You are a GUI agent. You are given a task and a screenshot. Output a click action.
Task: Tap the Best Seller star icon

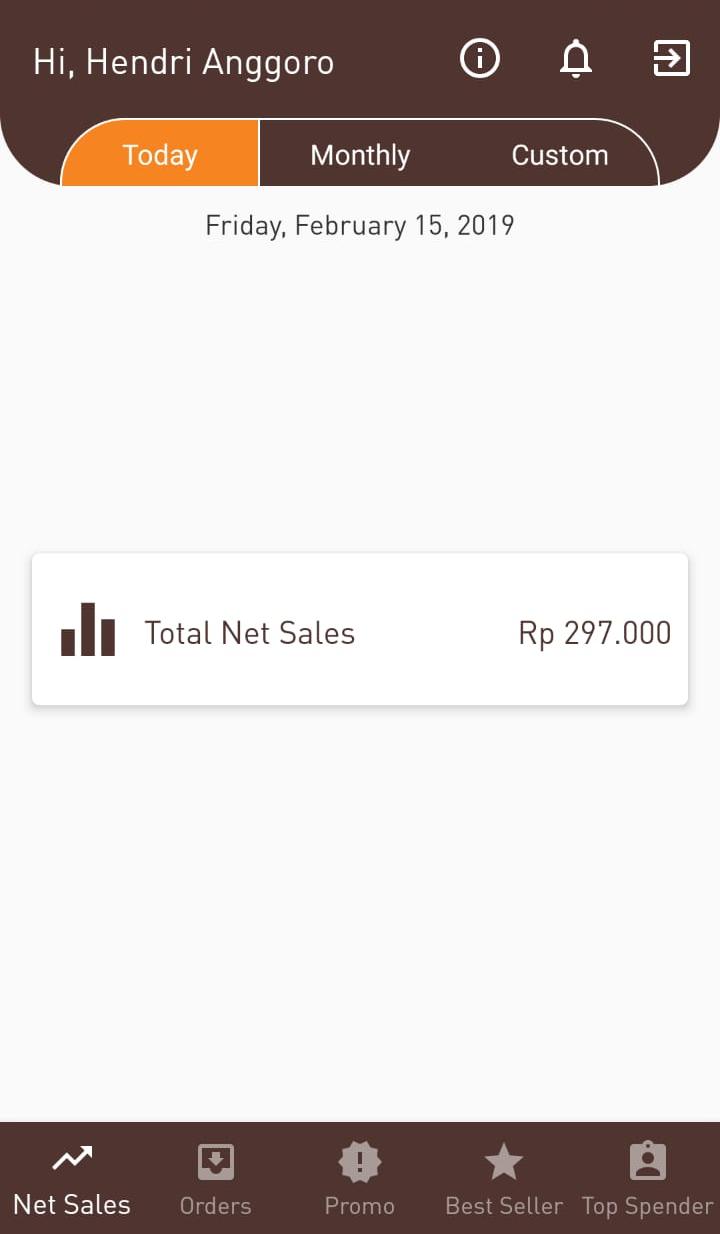pyautogui.click(x=504, y=1162)
